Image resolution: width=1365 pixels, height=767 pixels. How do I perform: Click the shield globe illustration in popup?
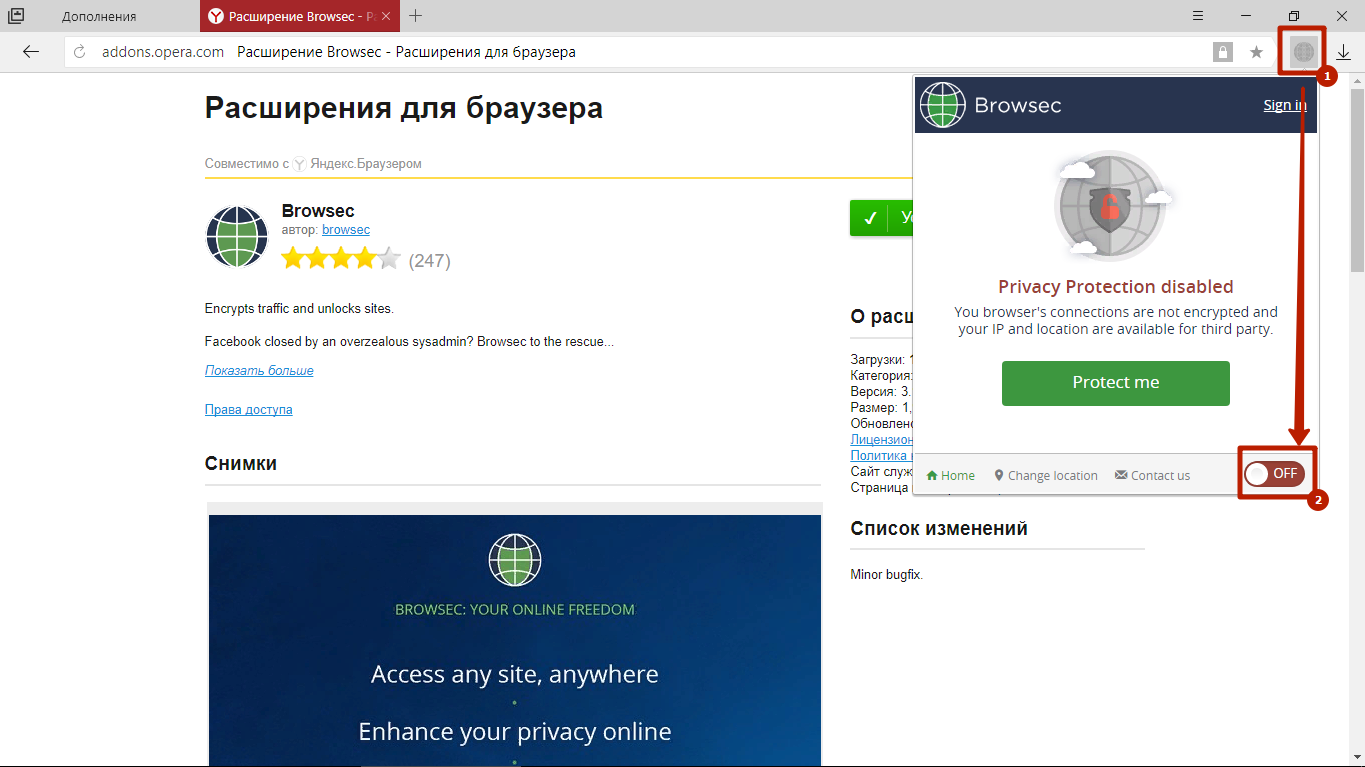coord(1110,205)
